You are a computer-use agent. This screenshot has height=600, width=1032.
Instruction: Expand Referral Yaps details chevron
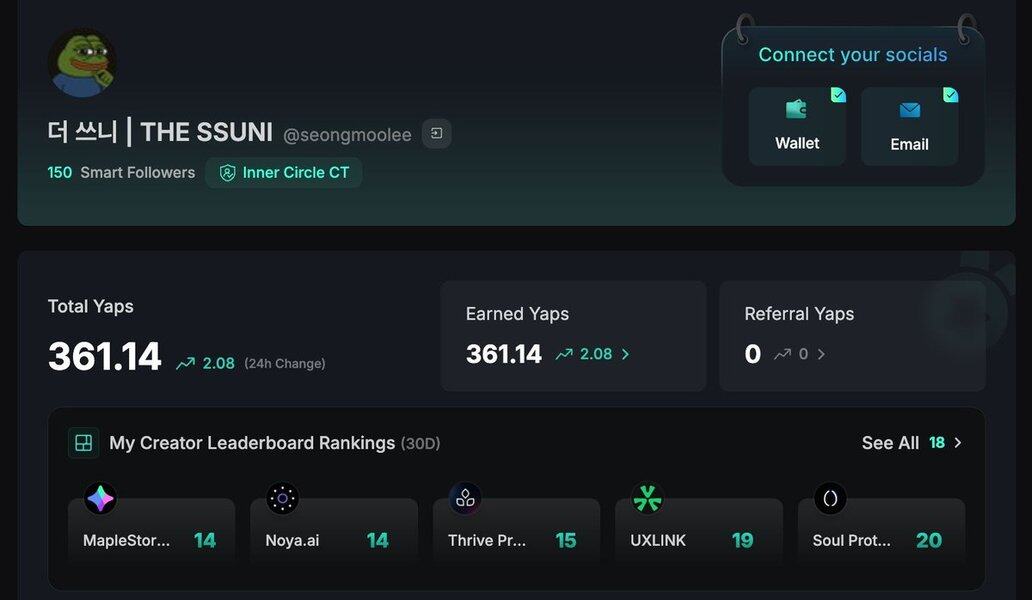coord(821,354)
